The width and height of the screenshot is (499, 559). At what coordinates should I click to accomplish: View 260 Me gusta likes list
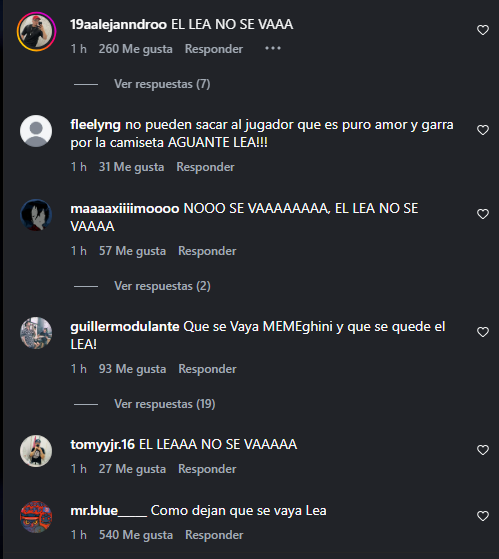(x=135, y=49)
